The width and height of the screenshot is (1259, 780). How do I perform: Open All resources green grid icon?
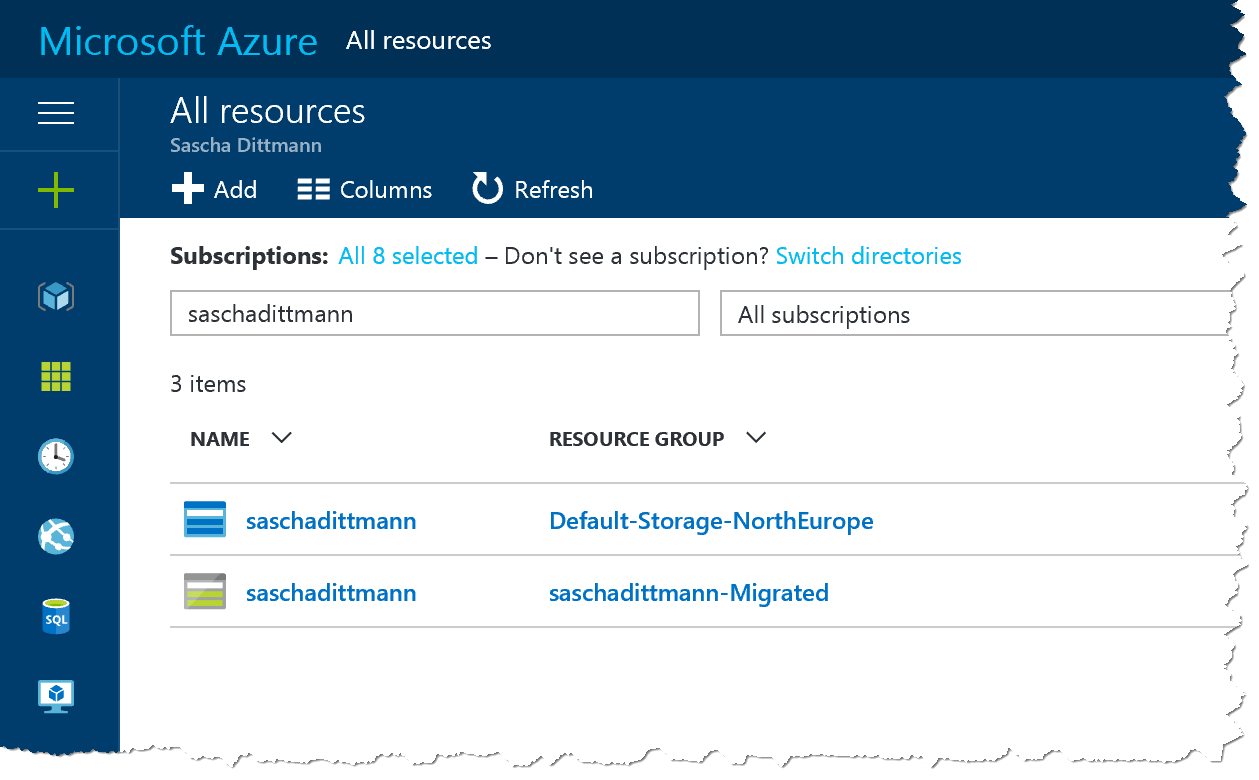pyautogui.click(x=56, y=377)
